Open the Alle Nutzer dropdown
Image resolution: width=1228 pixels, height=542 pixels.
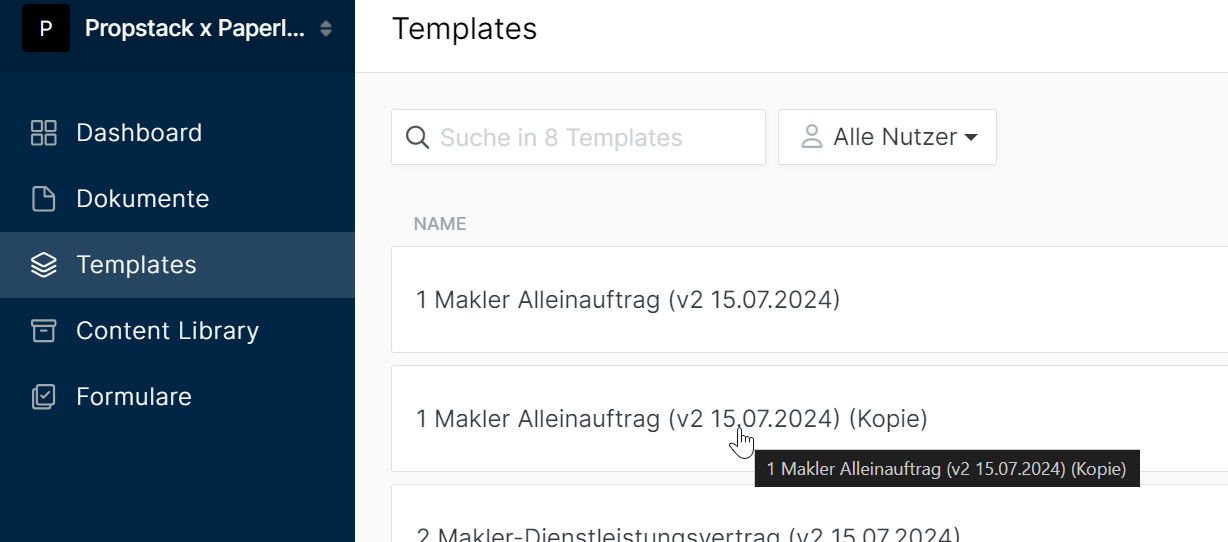point(888,137)
